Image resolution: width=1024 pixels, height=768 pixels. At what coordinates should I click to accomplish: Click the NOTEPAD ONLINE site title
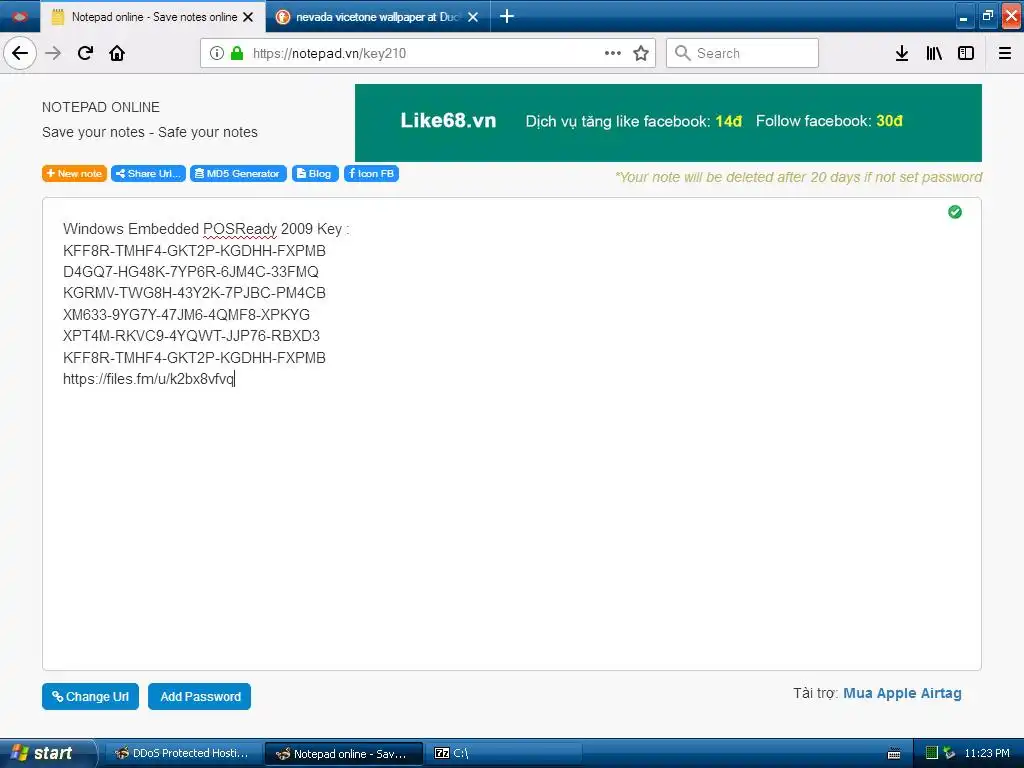(x=101, y=107)
